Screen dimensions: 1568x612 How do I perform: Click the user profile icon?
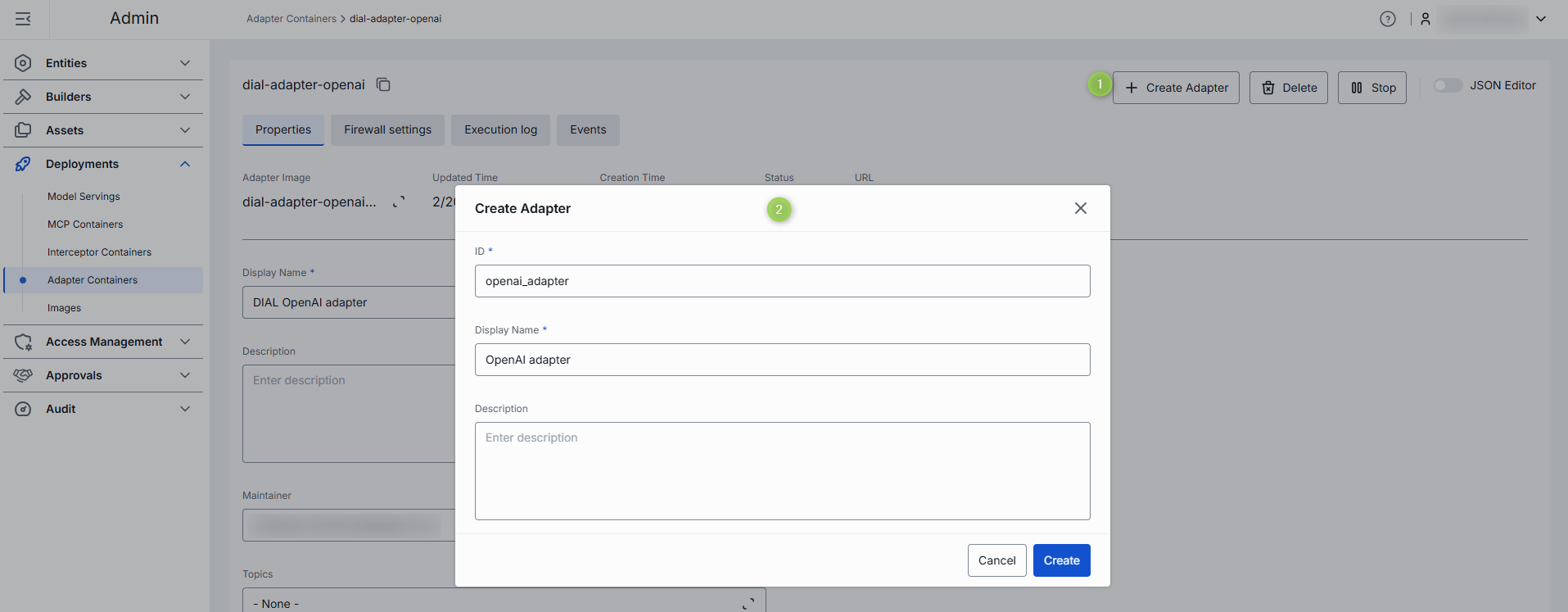[1426, 19]
